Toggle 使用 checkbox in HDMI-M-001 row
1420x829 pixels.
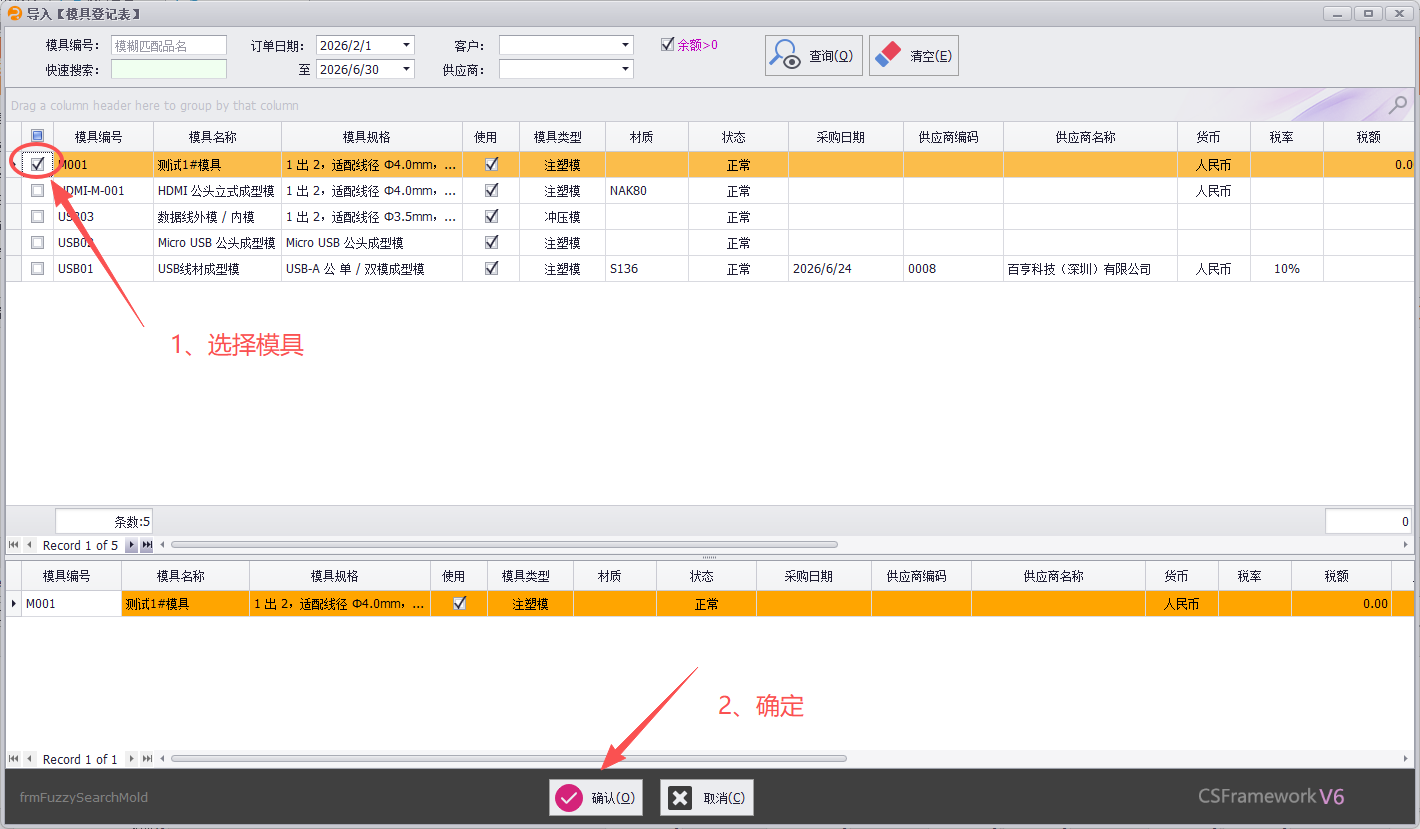[x=491, y=190]
